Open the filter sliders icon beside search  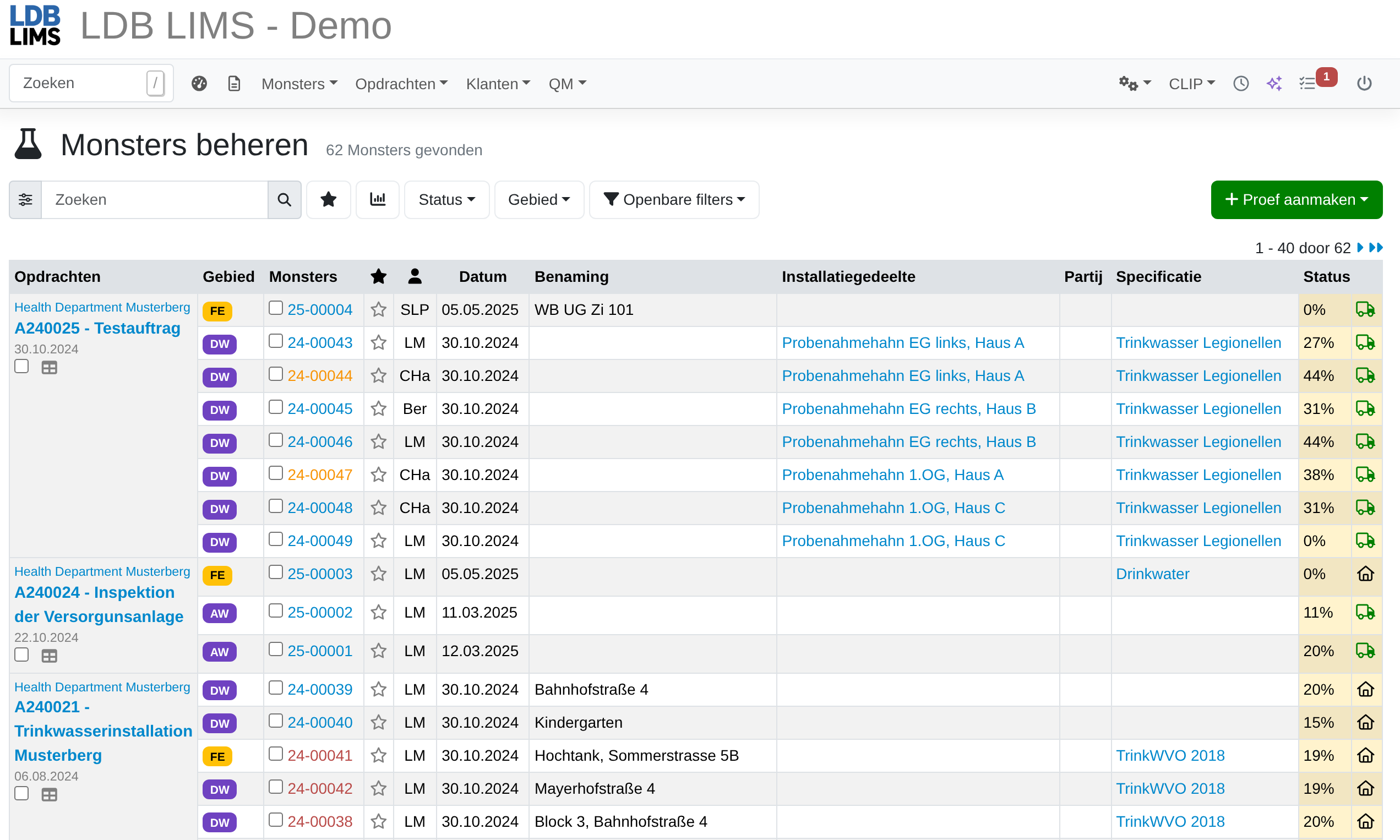click(x=25, y=200)
